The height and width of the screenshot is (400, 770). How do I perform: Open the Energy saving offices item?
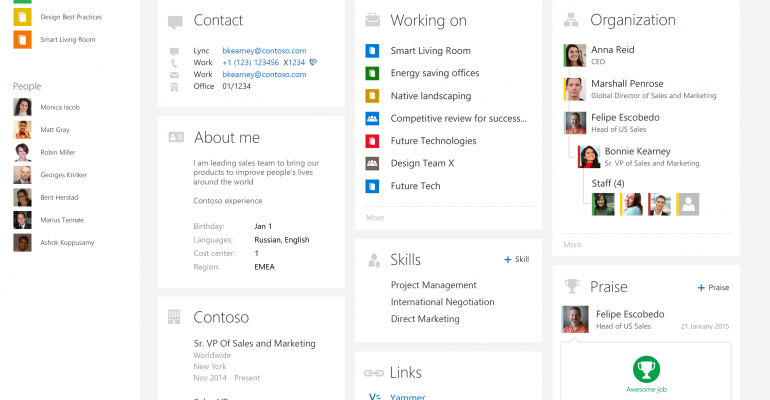pyautogui.click(x=435, y=73)
